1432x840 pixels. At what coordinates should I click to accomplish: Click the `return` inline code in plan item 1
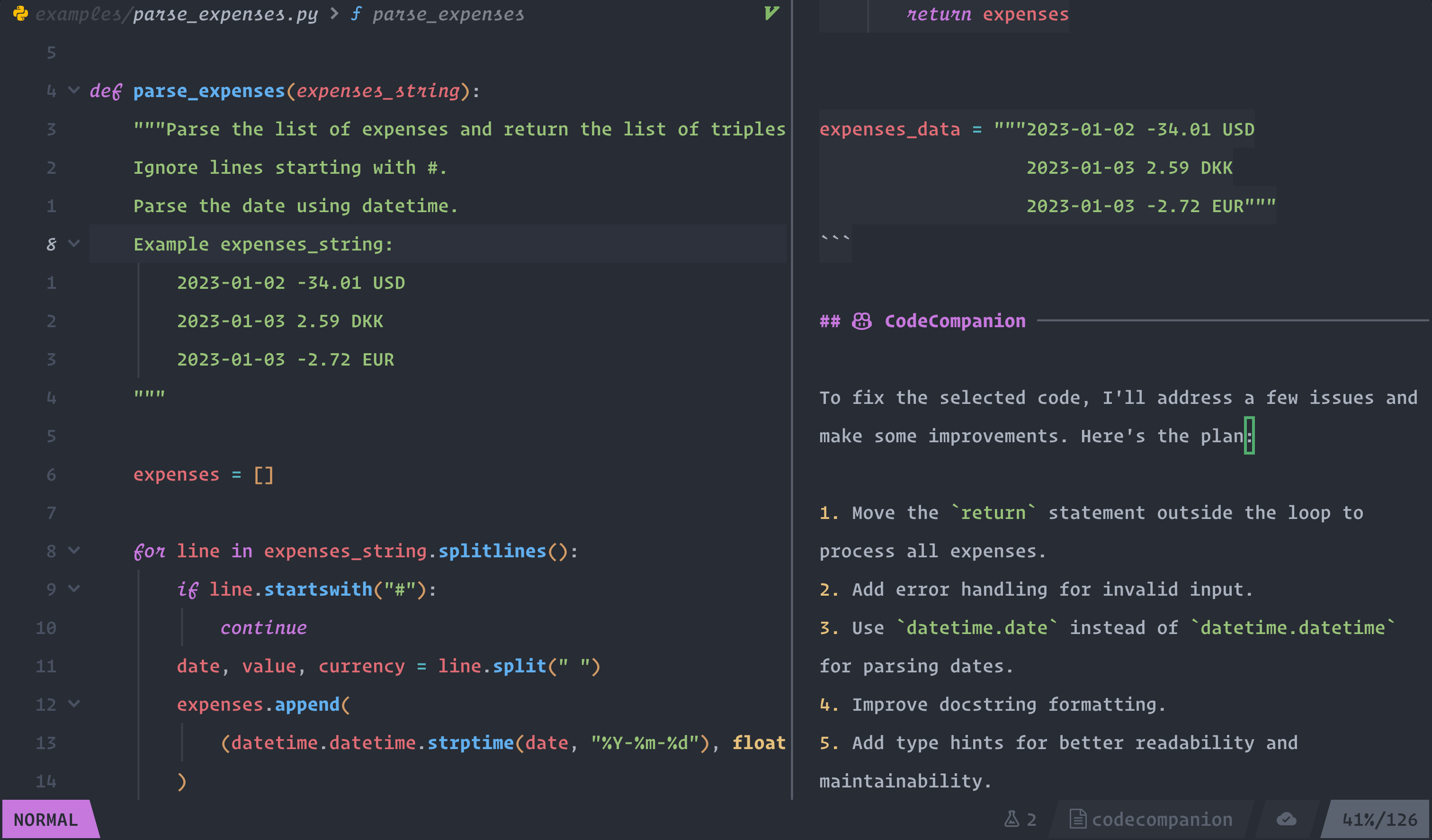tap(993, 513)
